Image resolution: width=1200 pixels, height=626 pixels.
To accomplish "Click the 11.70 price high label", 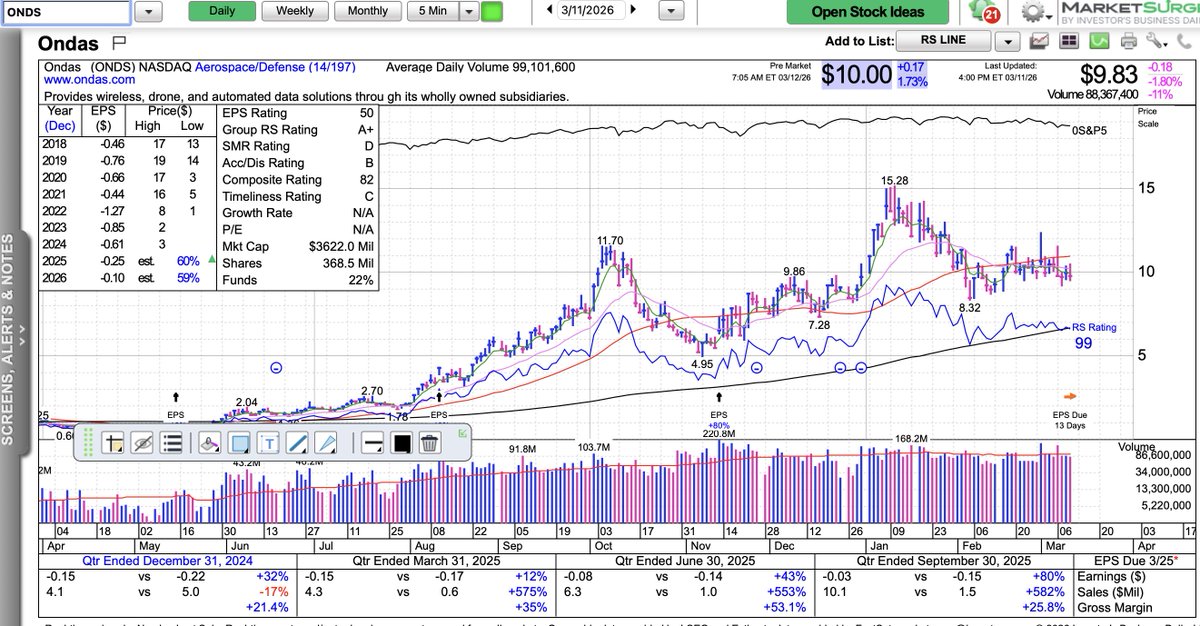I will [x=610, y=241].
